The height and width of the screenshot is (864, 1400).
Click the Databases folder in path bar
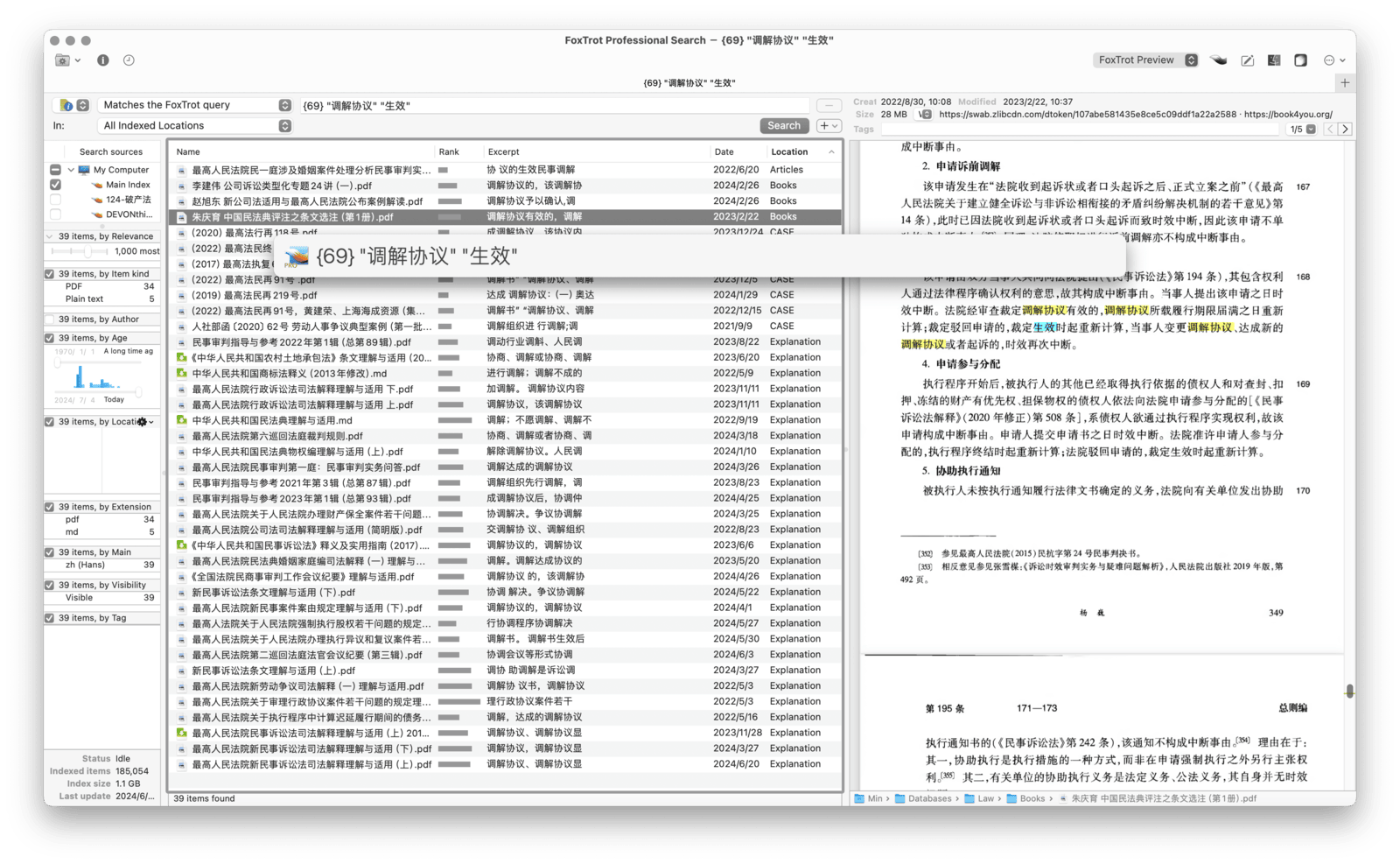click(922, 798)
